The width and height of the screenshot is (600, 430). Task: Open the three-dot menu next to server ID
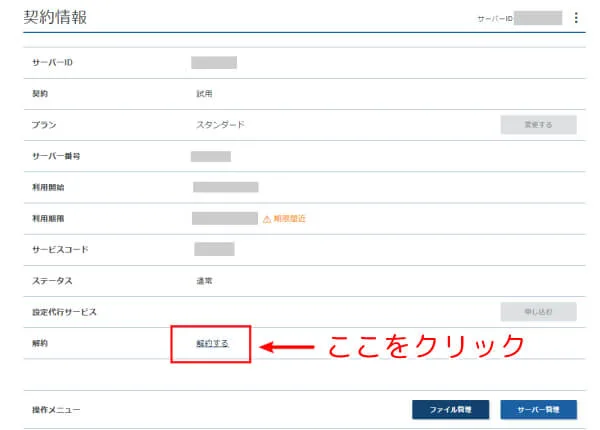[x=576, y=18]
